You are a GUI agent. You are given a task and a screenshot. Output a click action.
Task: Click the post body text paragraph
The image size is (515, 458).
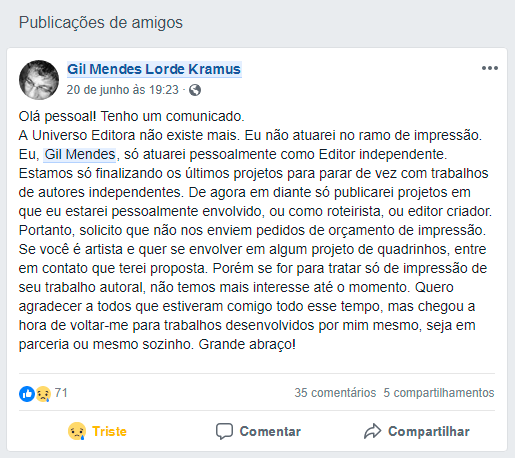(x=255, y=230)
